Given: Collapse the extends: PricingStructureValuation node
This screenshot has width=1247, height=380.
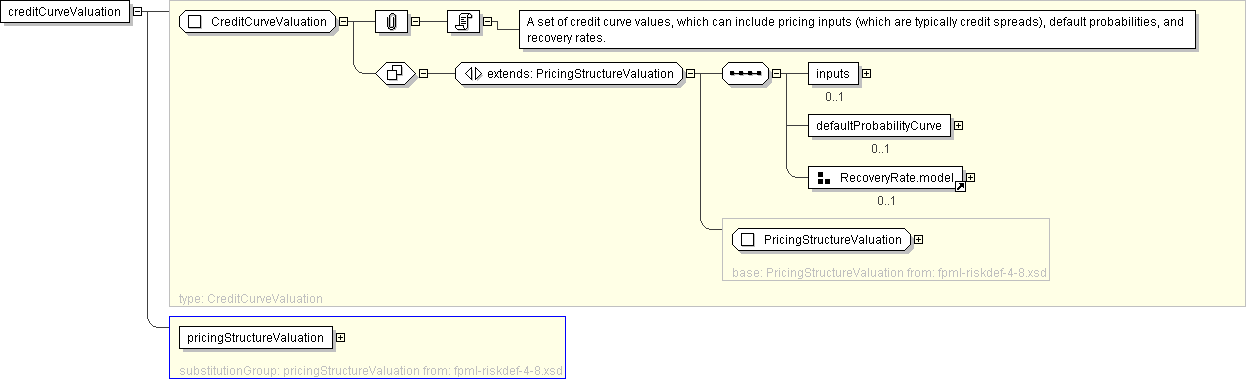Looking at the screenshot, I should (x=690, y=73).
